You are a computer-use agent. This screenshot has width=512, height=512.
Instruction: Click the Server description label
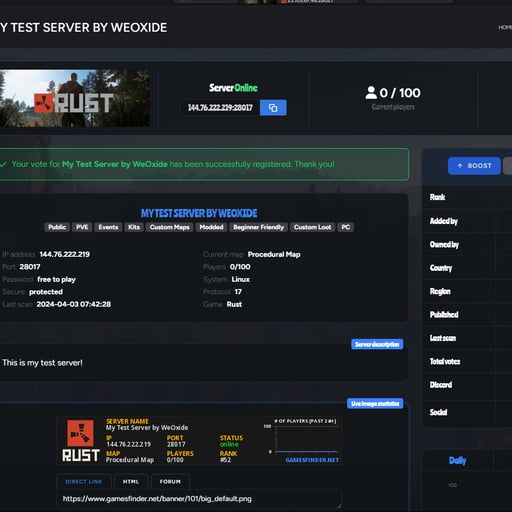click(x=377, y=344)
